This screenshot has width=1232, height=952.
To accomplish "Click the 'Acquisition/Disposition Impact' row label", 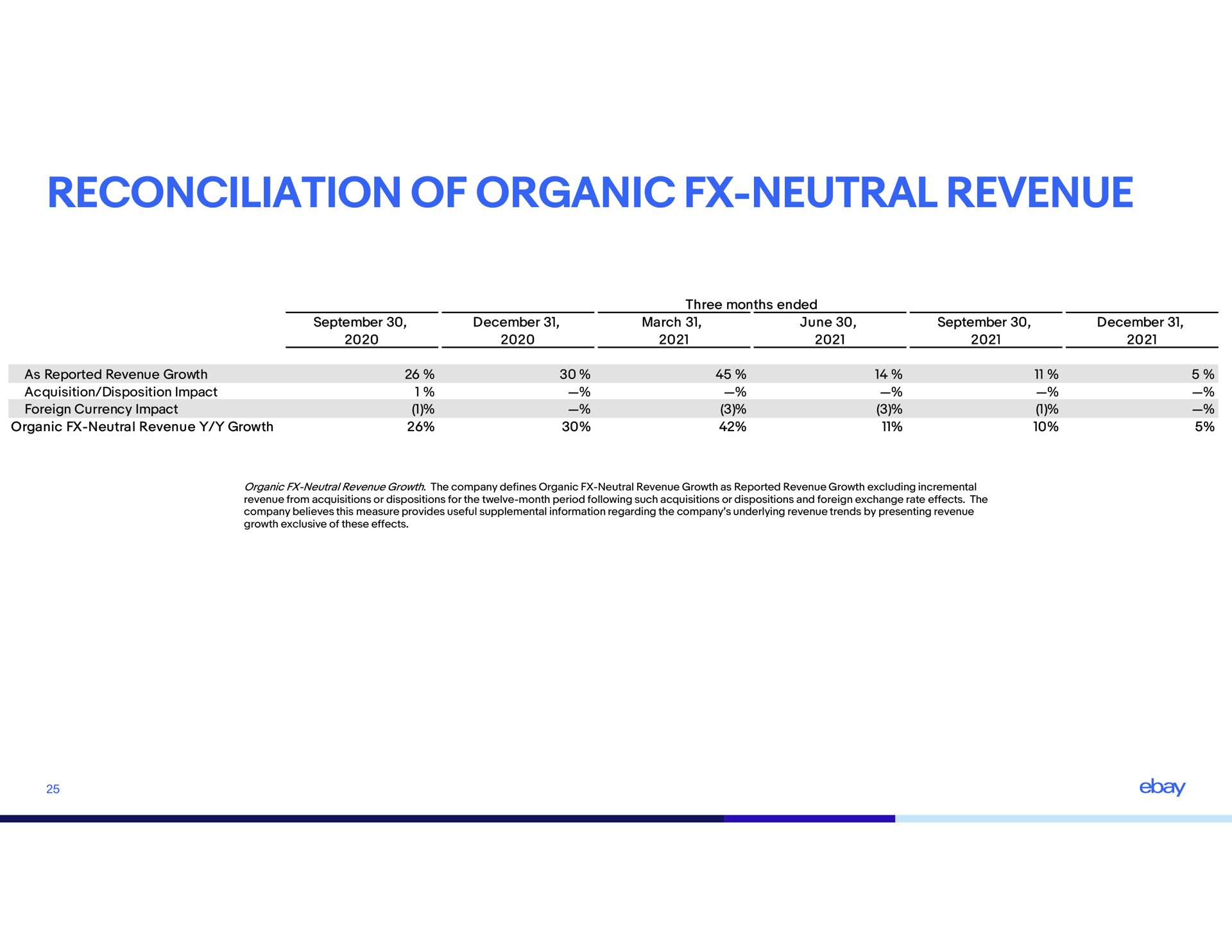I will click(x=121, y=392).
